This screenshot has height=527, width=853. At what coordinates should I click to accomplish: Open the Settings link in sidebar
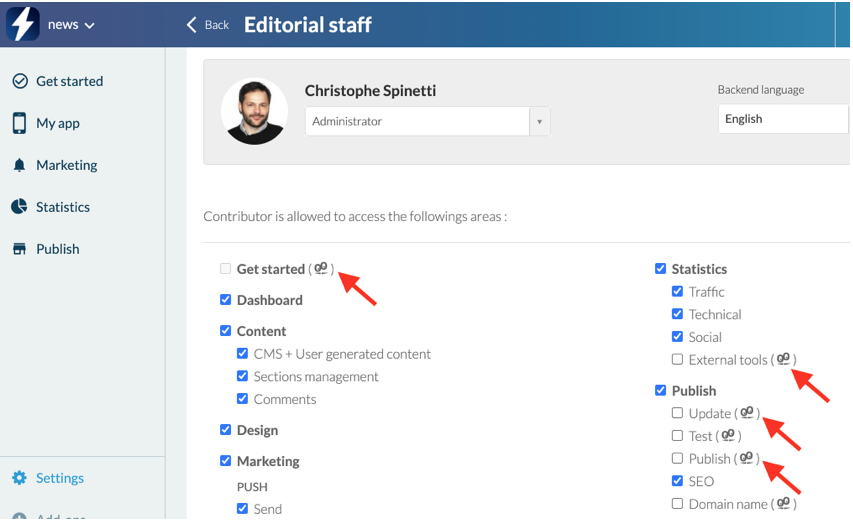pos(59,478)
